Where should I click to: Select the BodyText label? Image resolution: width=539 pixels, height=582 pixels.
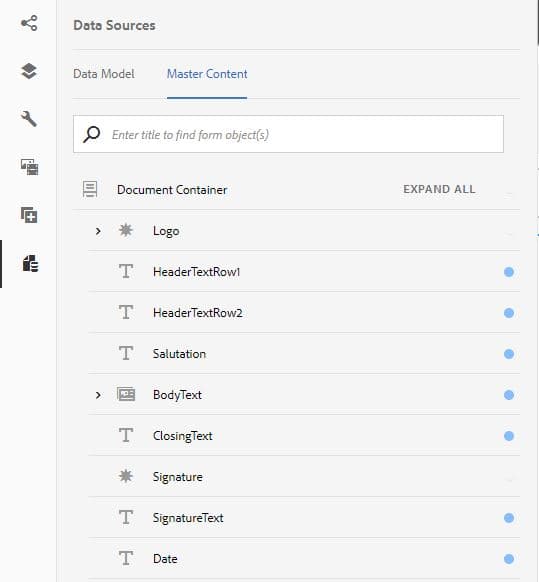click(177, 395)
